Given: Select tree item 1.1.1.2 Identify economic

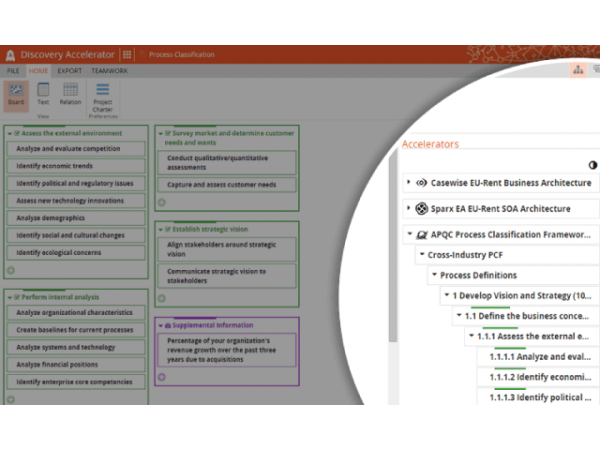Looking at the screenshot, I should [x=539, y=377].
